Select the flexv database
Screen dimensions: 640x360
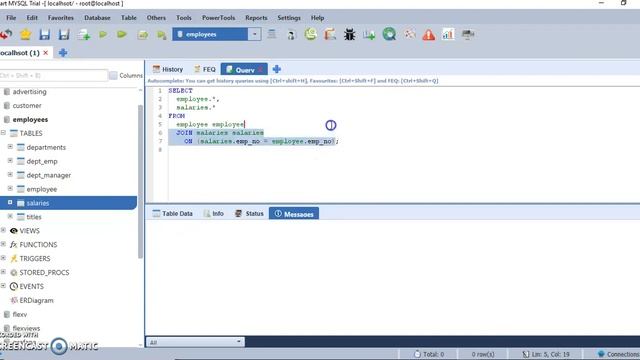tap(20, 314)
